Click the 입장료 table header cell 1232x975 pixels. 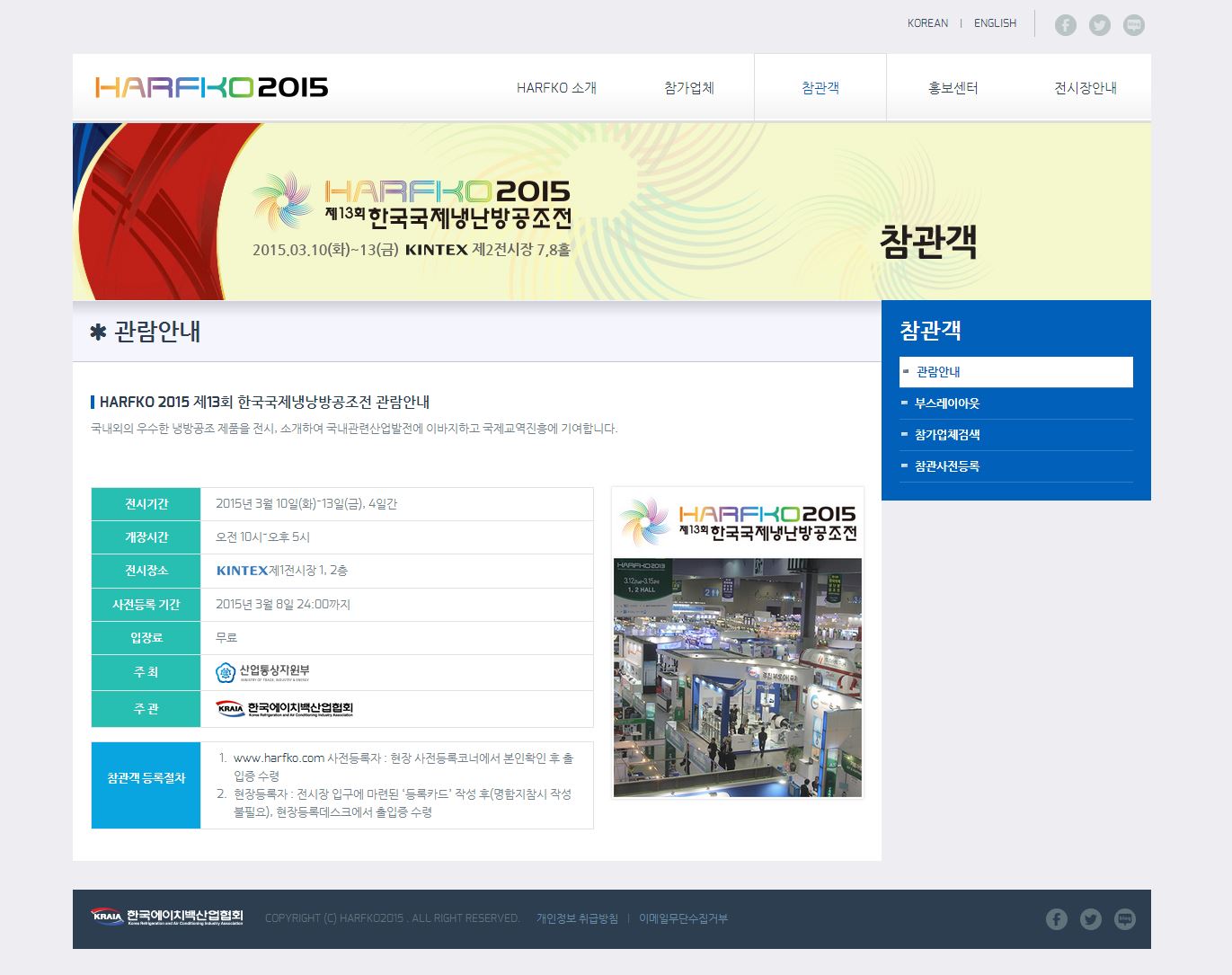(146, 638)
